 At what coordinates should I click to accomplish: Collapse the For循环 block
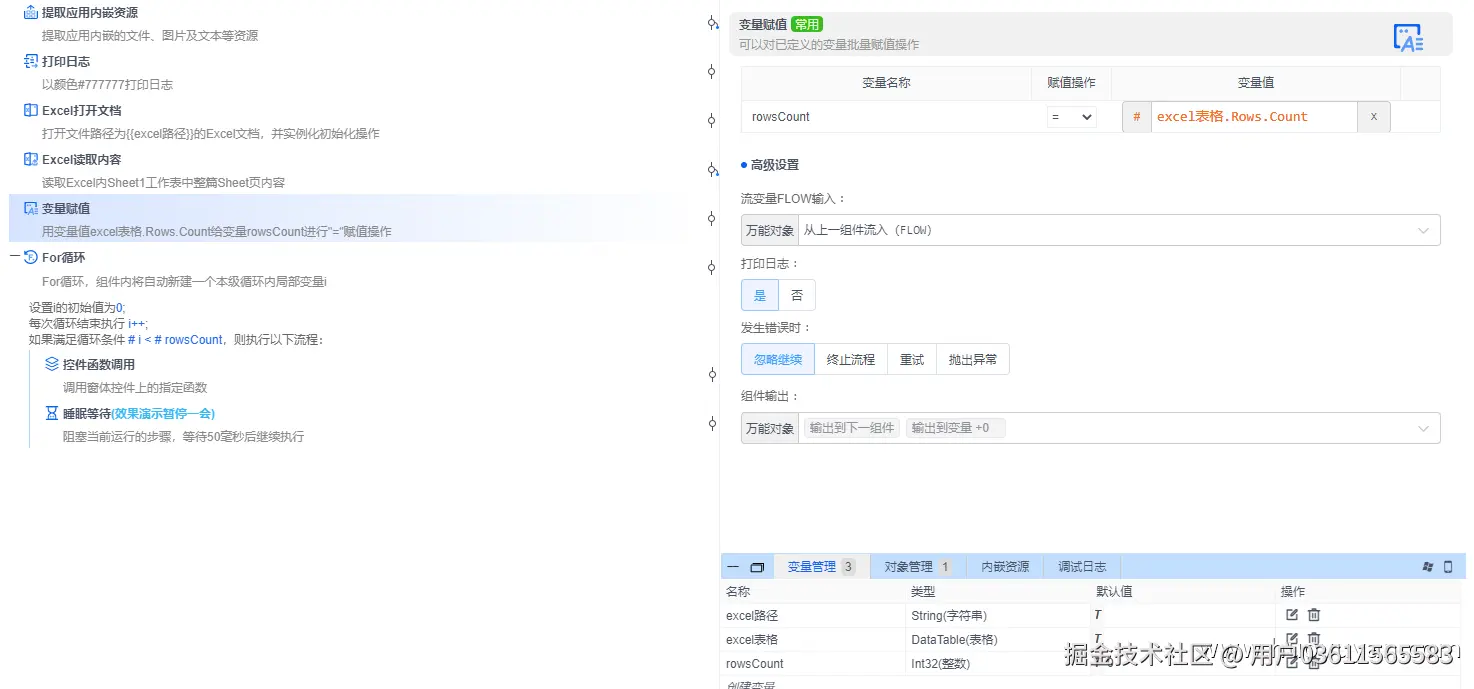(x=15, y=258)
